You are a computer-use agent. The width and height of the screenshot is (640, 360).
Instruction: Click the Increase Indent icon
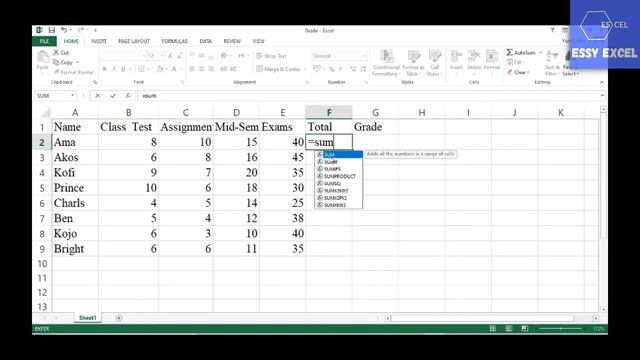[x=233, y=69]
